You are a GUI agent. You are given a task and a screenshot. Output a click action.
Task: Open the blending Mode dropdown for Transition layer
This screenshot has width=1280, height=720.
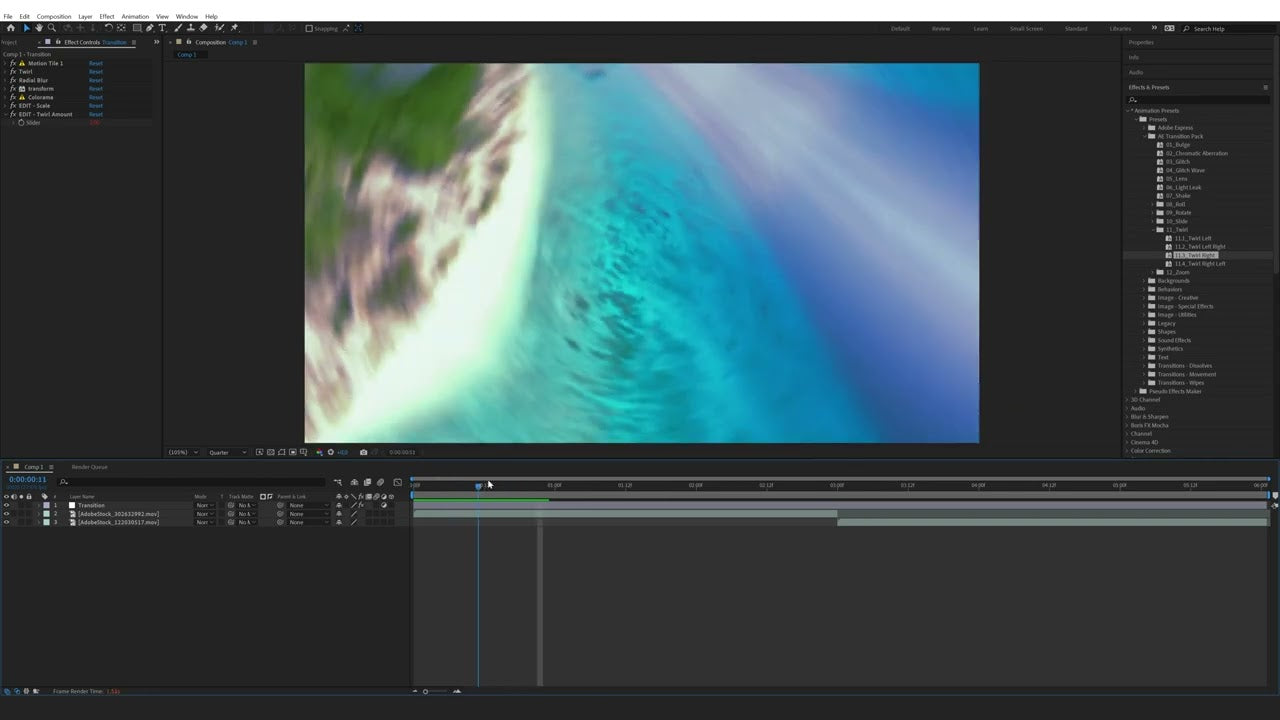point(203,505)
